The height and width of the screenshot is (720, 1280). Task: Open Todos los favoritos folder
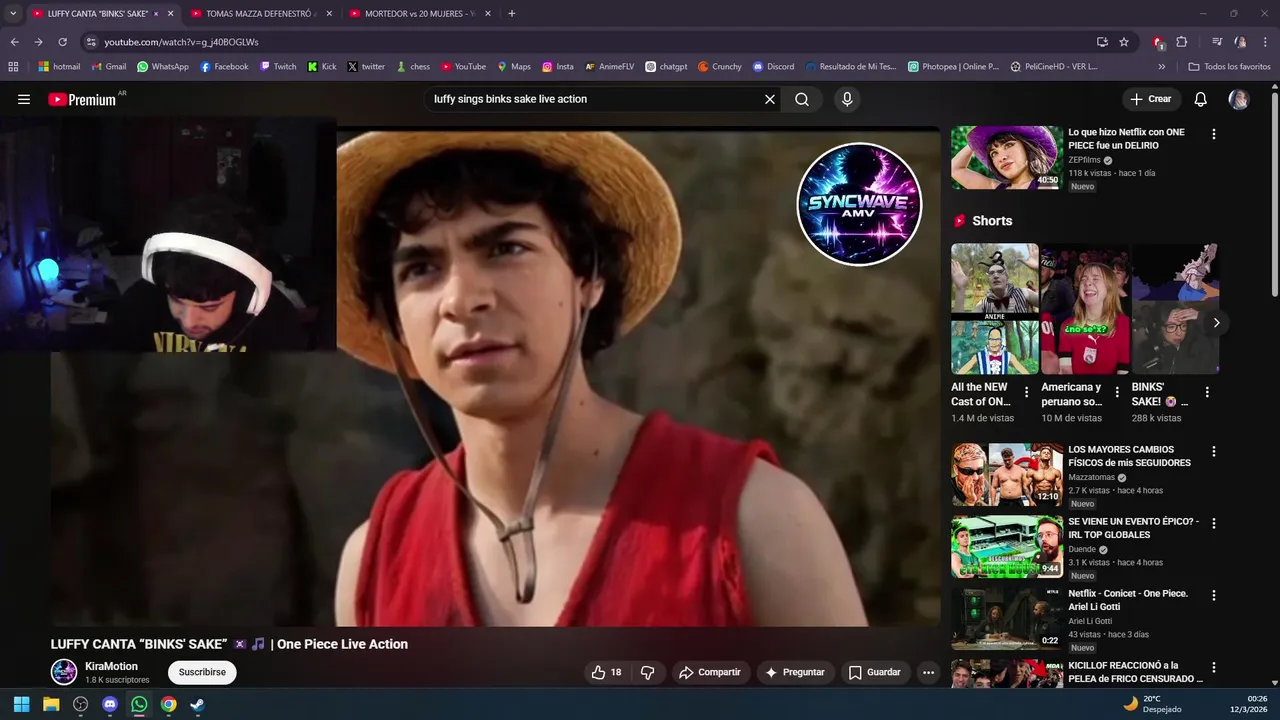(1229, 67)
